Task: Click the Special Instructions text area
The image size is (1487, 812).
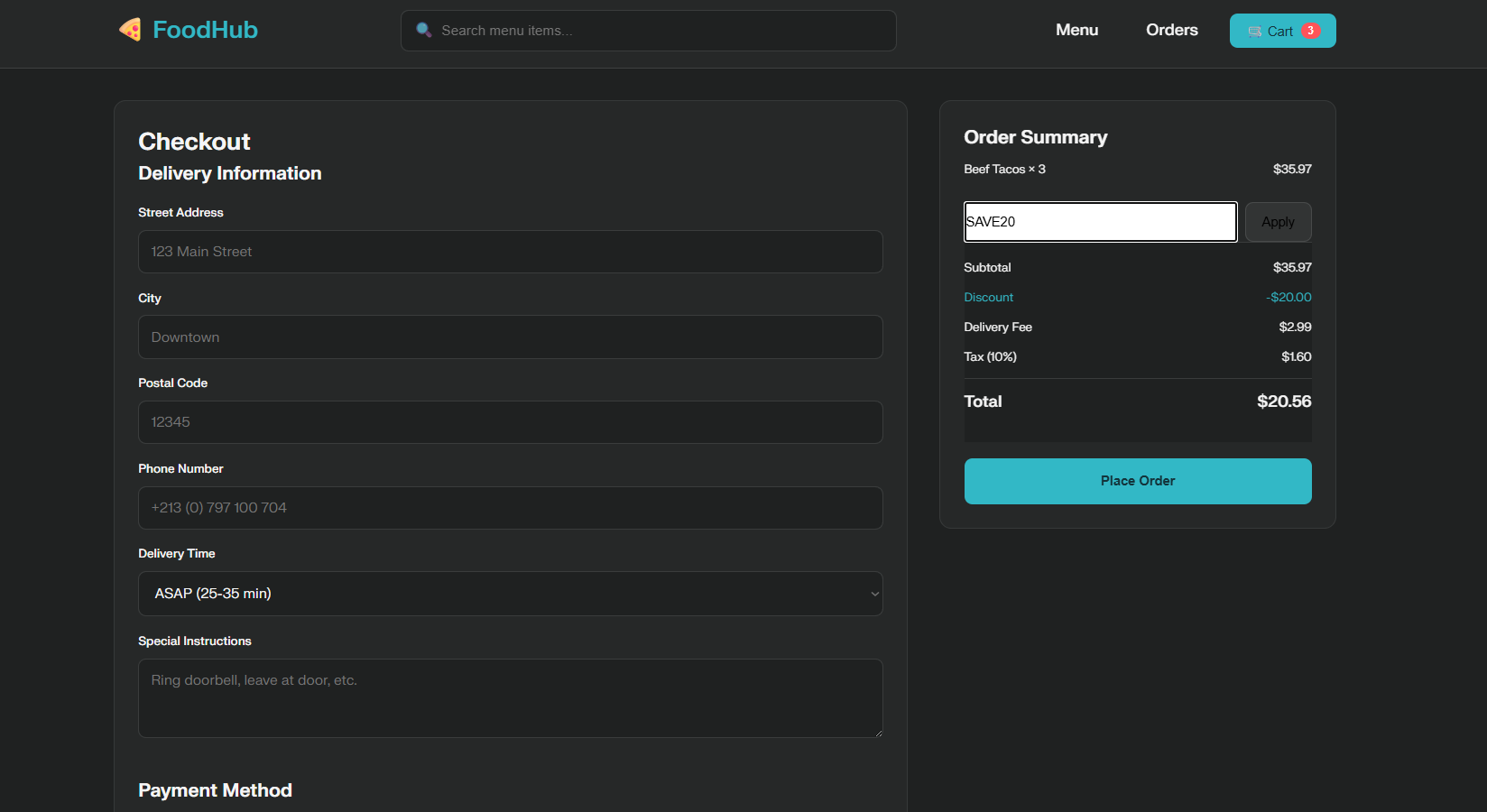Action: click(x=510, y=698)
